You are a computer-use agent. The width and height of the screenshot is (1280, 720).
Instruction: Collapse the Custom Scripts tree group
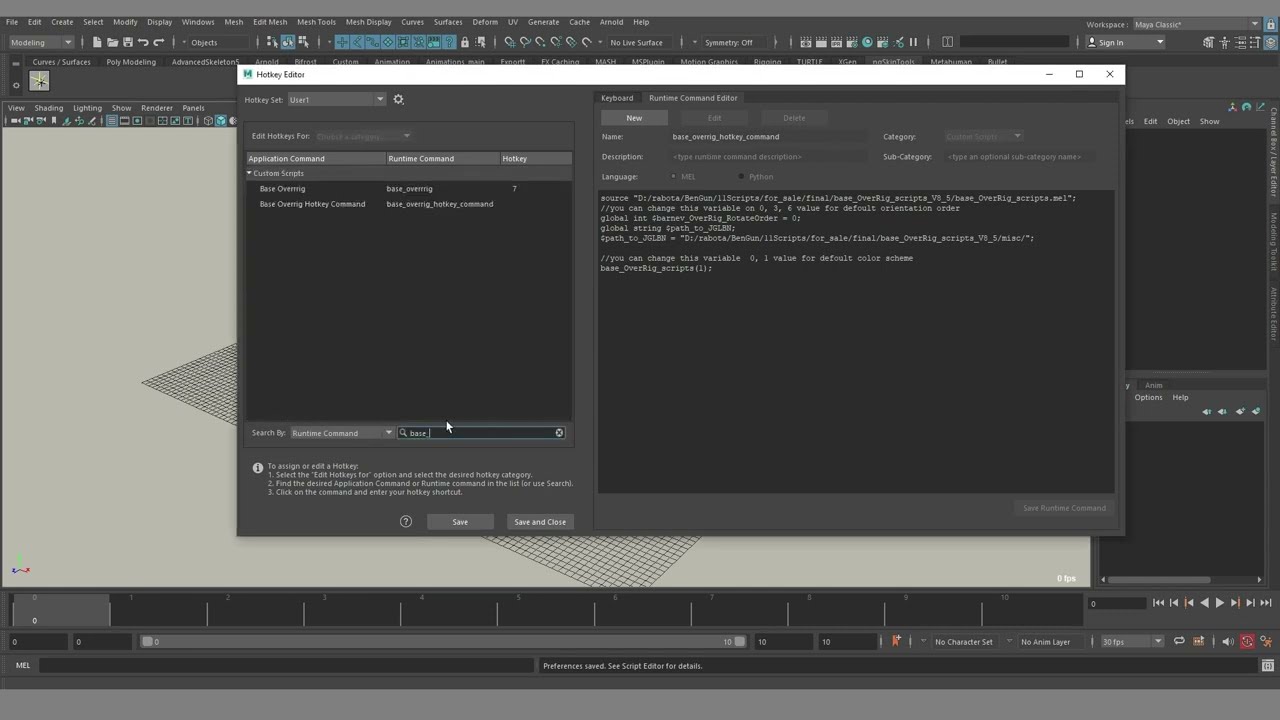click(x=250, y=173)
